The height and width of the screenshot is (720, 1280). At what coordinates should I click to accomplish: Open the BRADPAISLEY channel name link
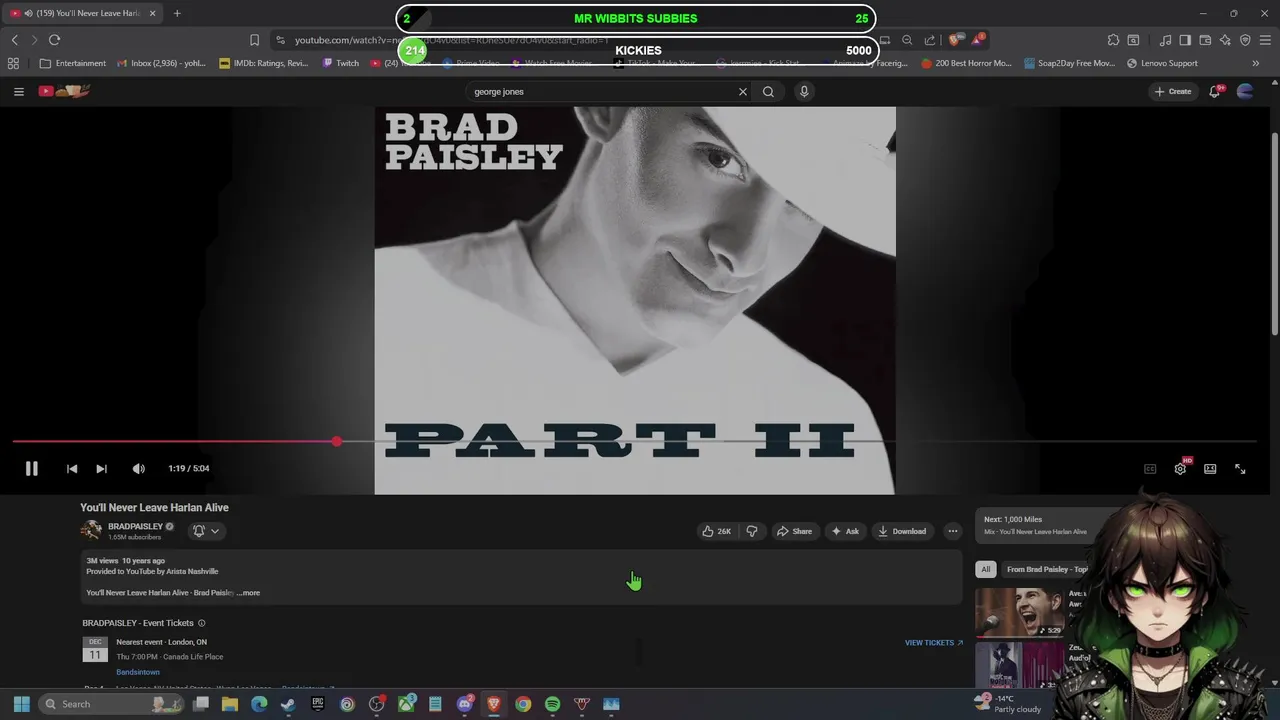click(135, 526)
